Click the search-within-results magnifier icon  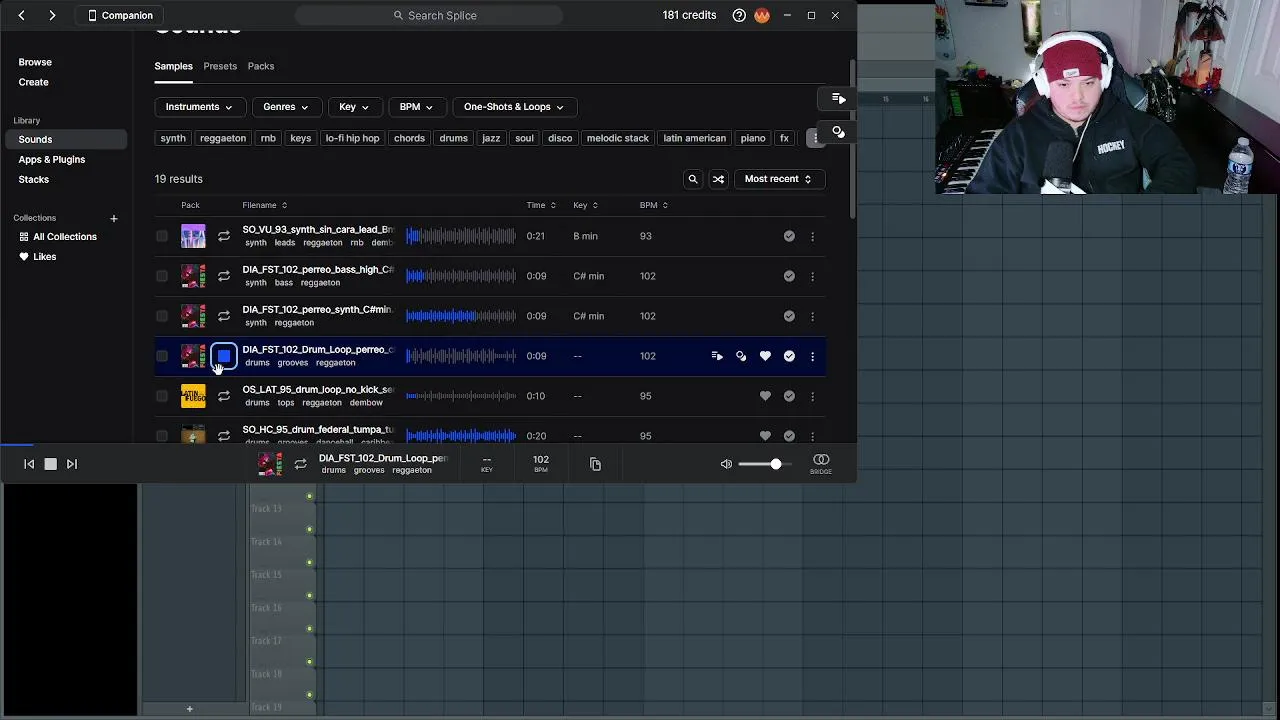693,179
